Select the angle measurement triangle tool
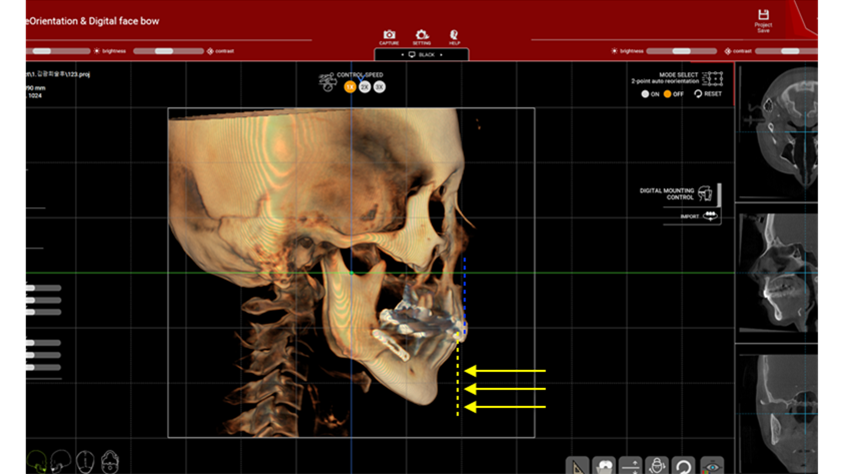Viewport: 842px width, 474px height. (x=578, y=465)
